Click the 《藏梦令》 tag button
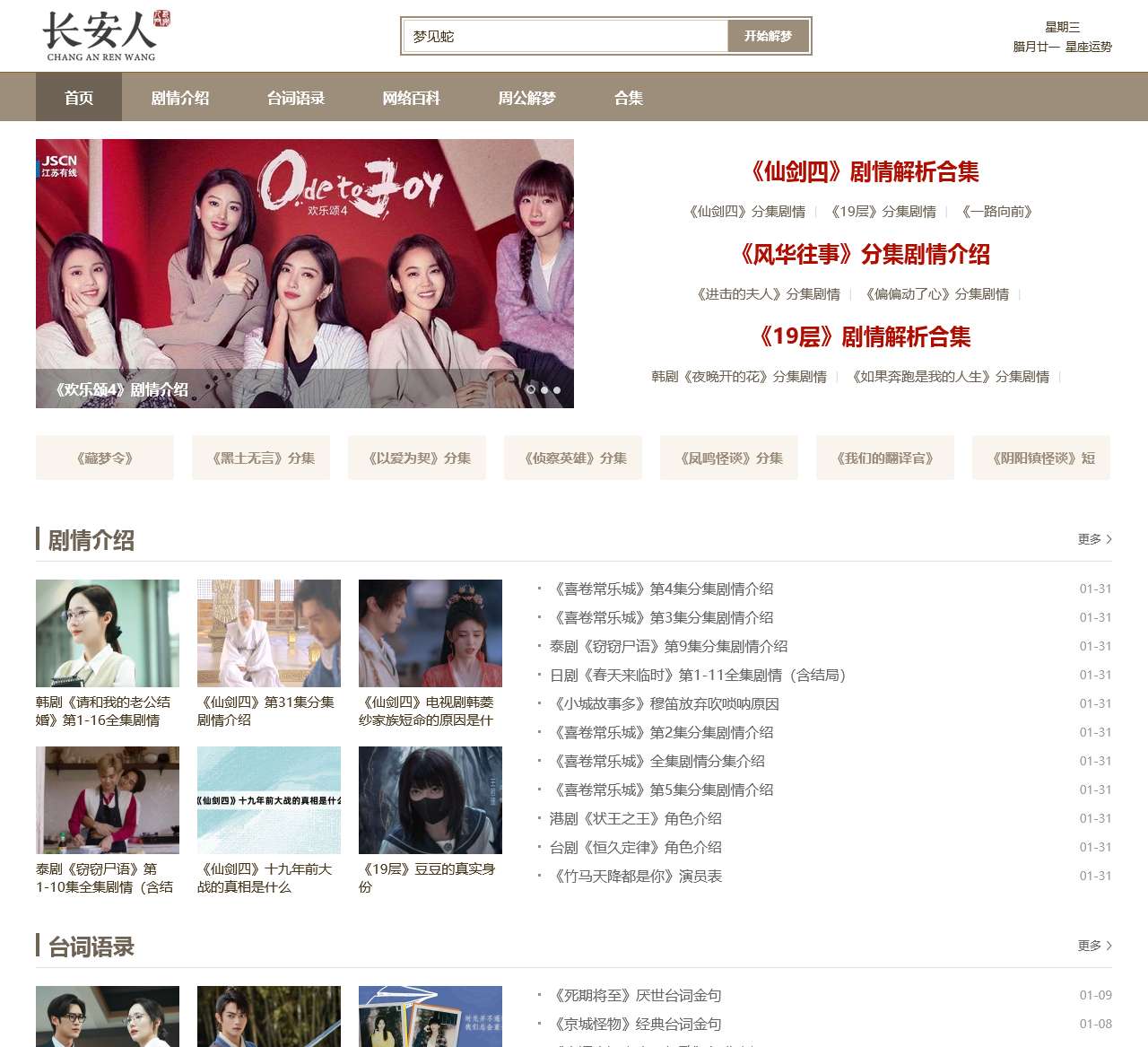This screenshot has width=1148, height=1047. 105,458
